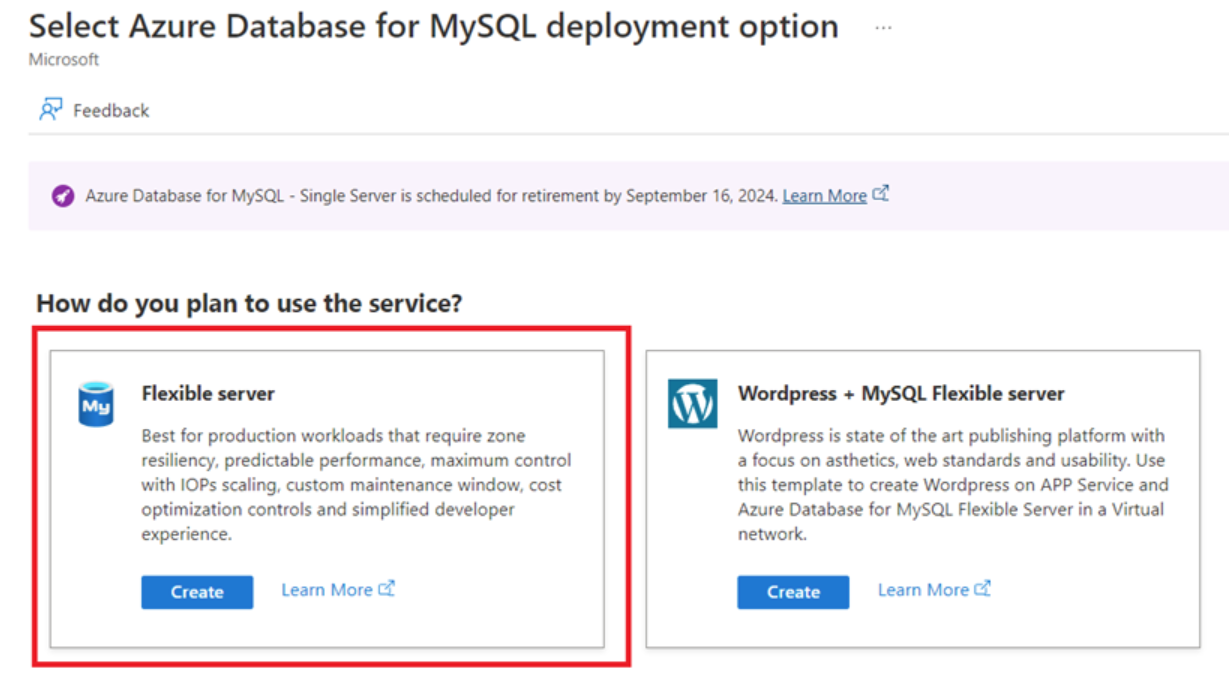Click the MySQL Flexible server database icon

(96, 403)
